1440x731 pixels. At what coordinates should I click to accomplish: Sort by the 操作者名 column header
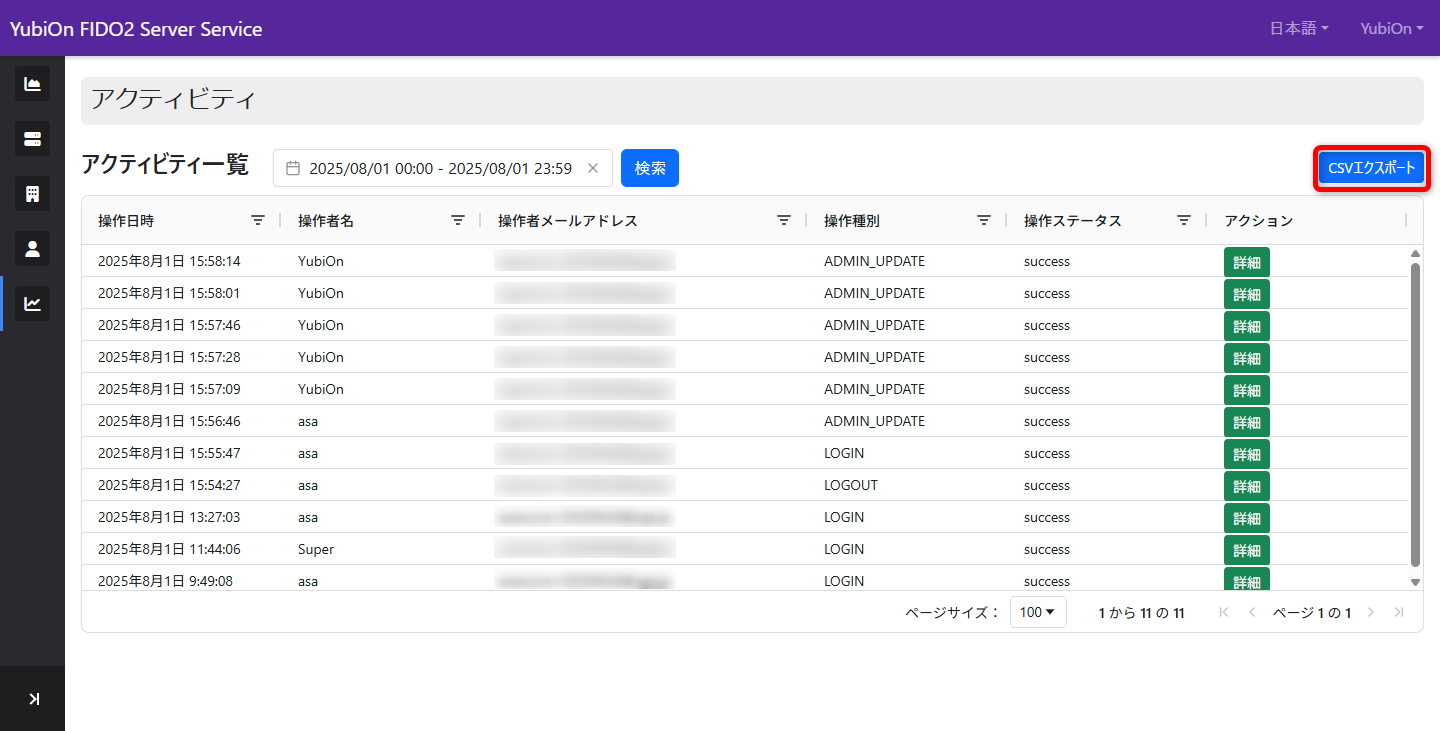tap(326, 221)
